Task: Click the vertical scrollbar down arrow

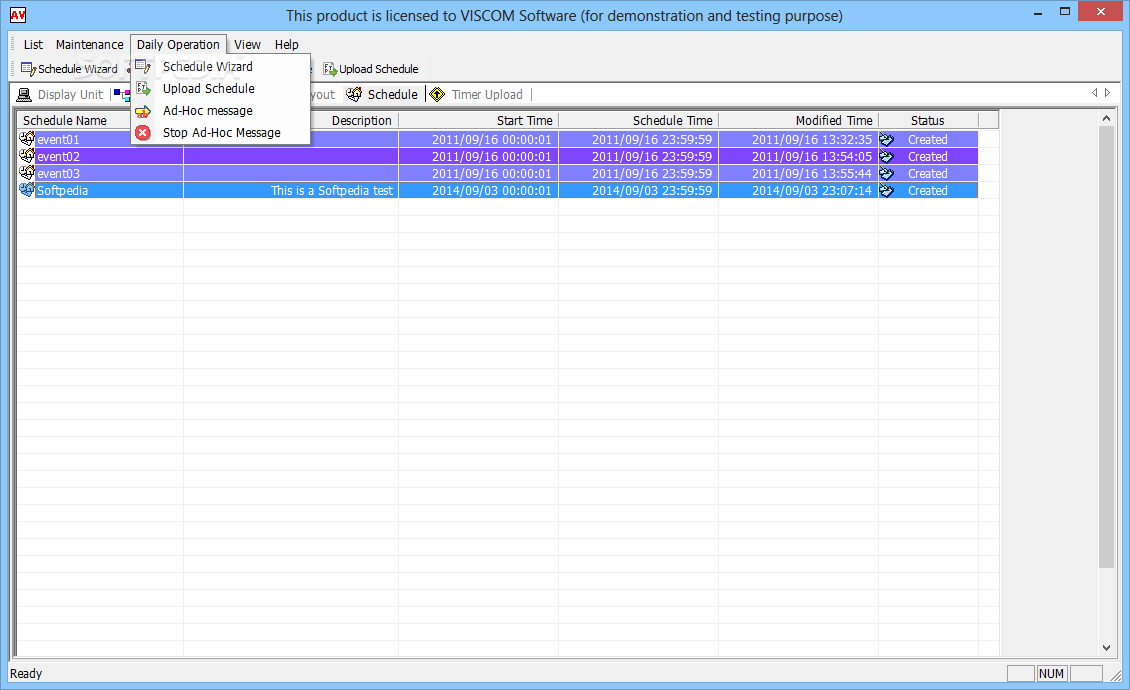Action: click(1106, 647)
